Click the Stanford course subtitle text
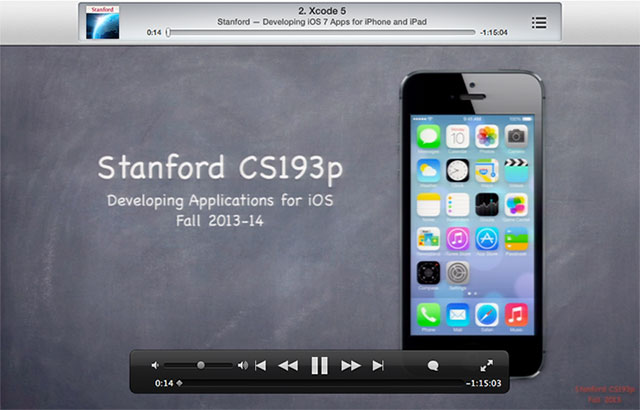Image resolution: width=640 pixels, height=410 pixels. tap(322, 22)
